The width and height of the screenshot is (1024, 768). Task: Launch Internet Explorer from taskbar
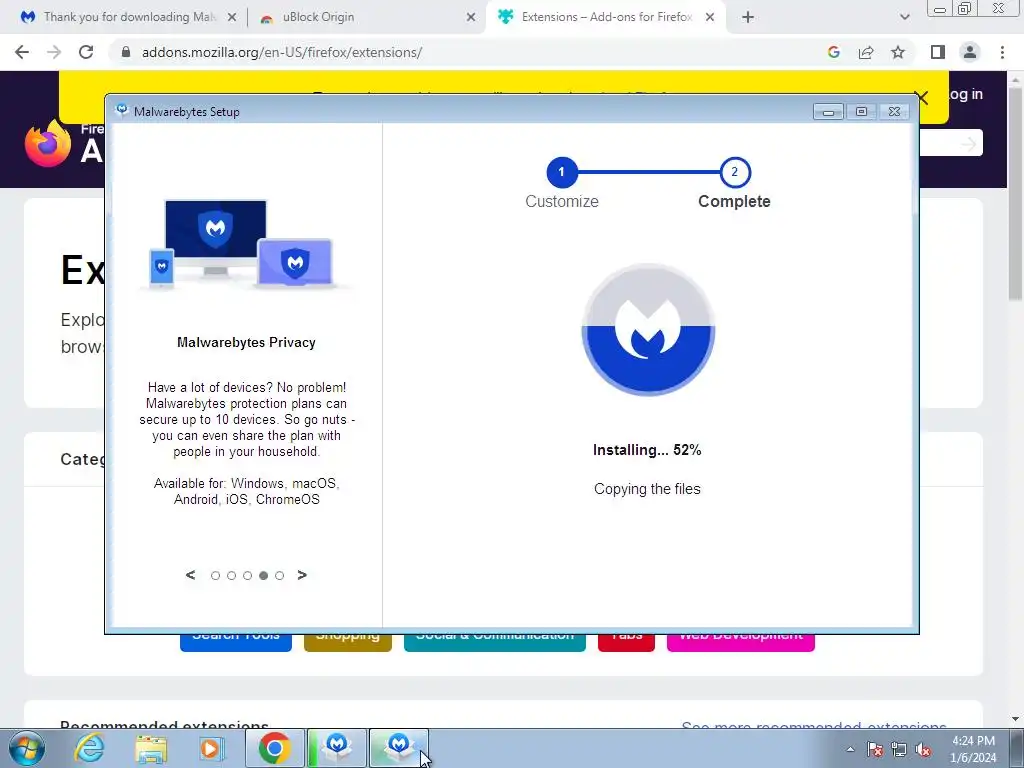click(x=89, y=748)
